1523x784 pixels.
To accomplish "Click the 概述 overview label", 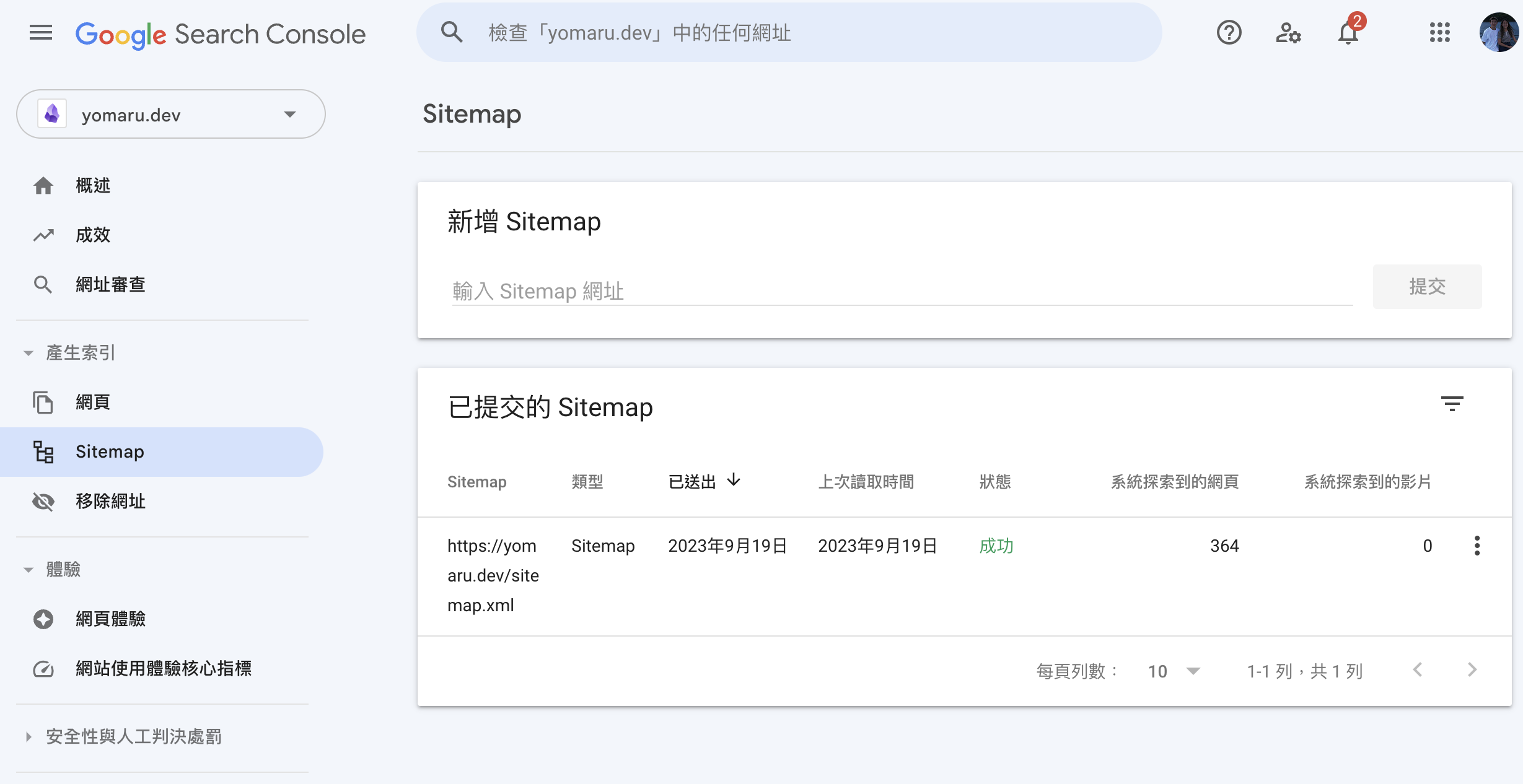I will point(93,185).
